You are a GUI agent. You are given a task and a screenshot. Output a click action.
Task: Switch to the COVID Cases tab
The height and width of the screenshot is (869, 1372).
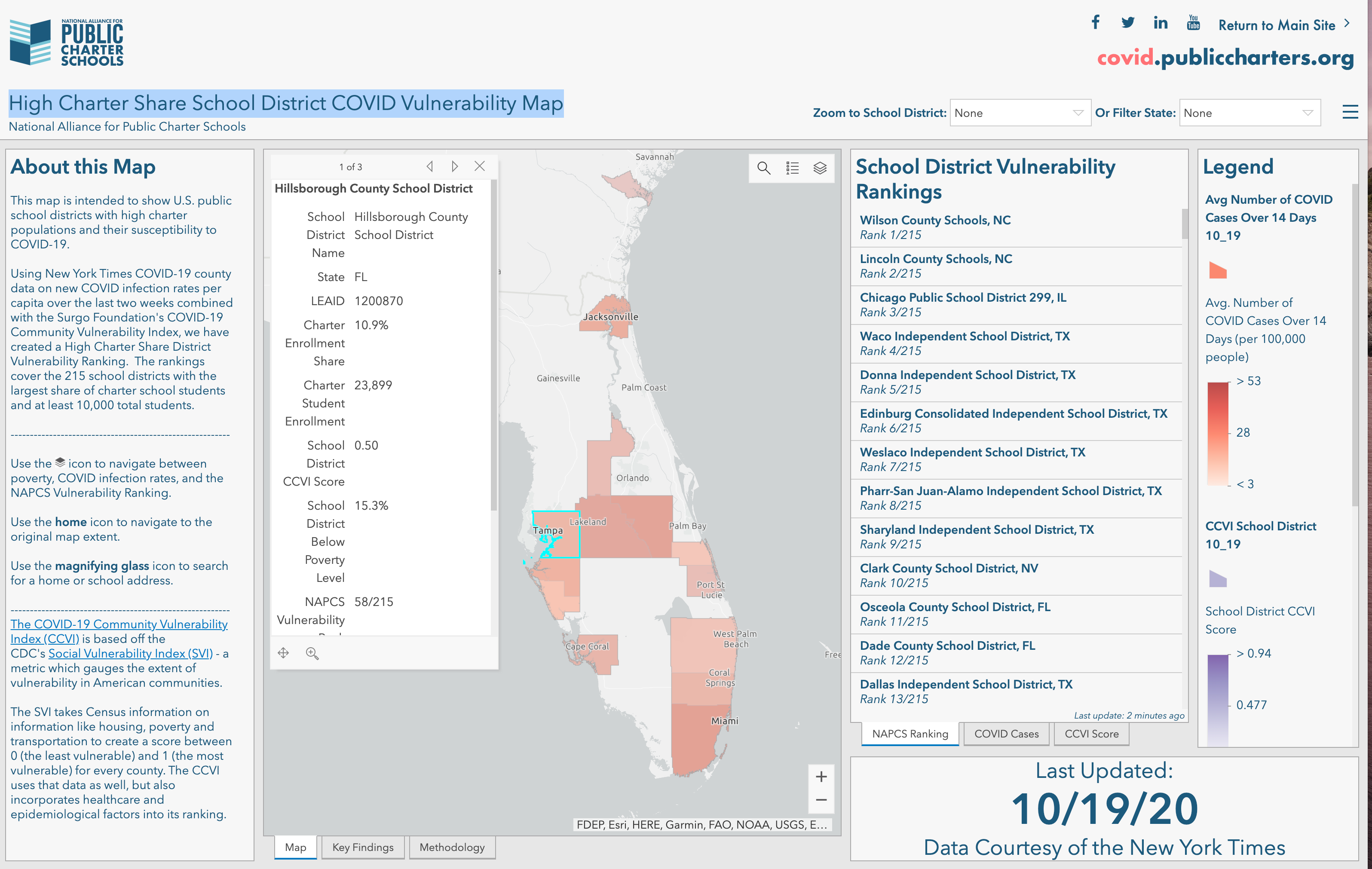click(1006, 734)
